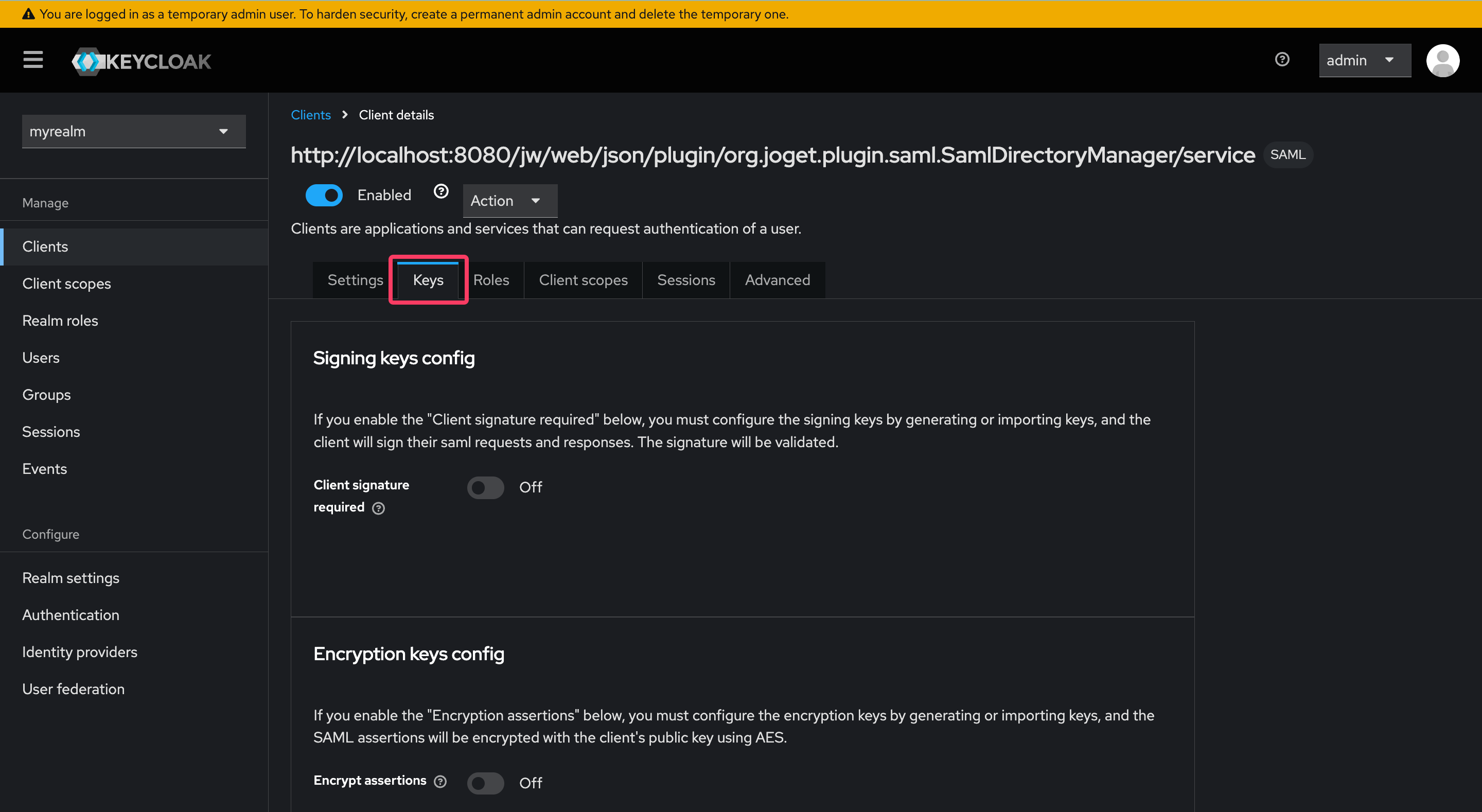Open Identity providers
Viewport: 1482px width, 812px height.
[x=134, y=652]
